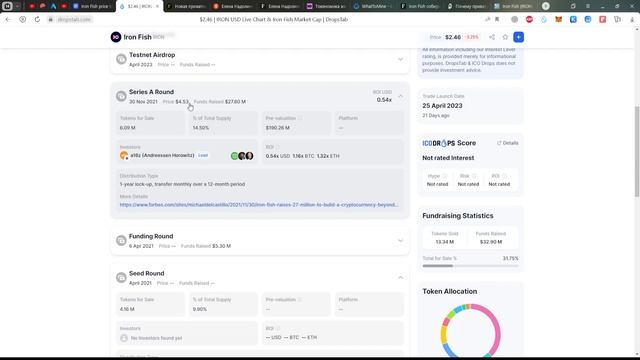The width and height of the screenshot is (640, 360).
Task: Click the Iron Fish title in header
Action: 138,37
